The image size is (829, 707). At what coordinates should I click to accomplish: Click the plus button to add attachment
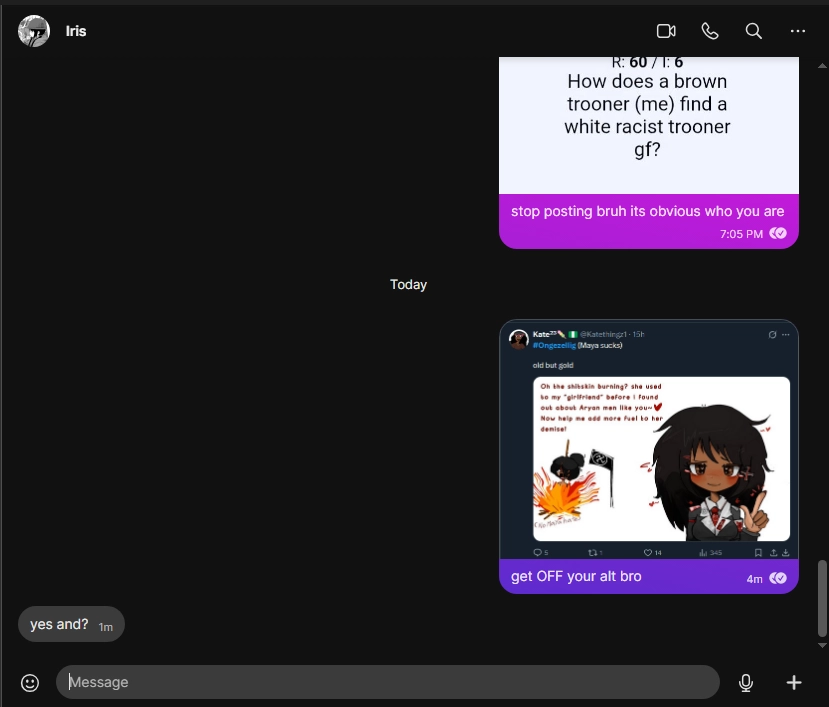[794, 682]
